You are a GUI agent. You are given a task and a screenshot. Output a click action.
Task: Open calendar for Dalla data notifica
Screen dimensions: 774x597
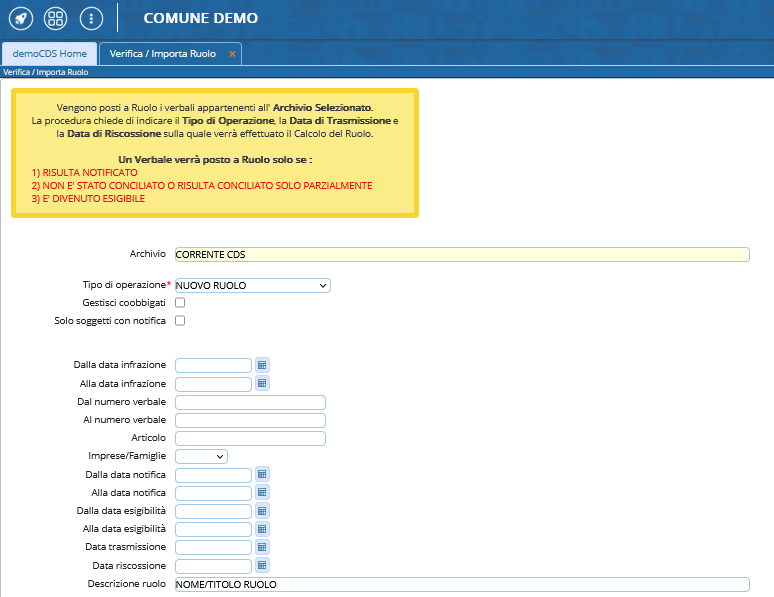[x=262, y=474]
